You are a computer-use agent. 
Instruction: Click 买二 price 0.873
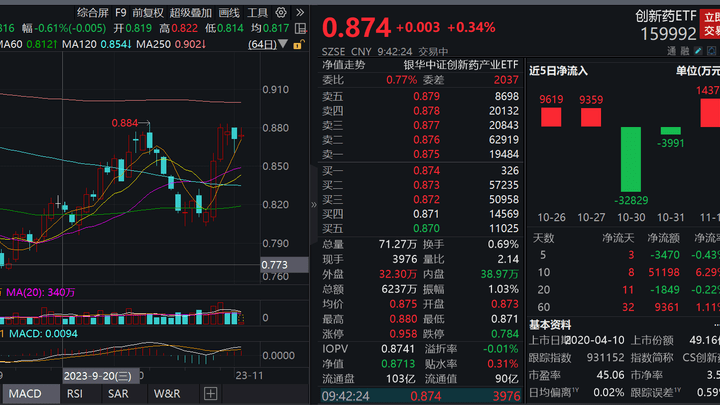click(426, 185)
